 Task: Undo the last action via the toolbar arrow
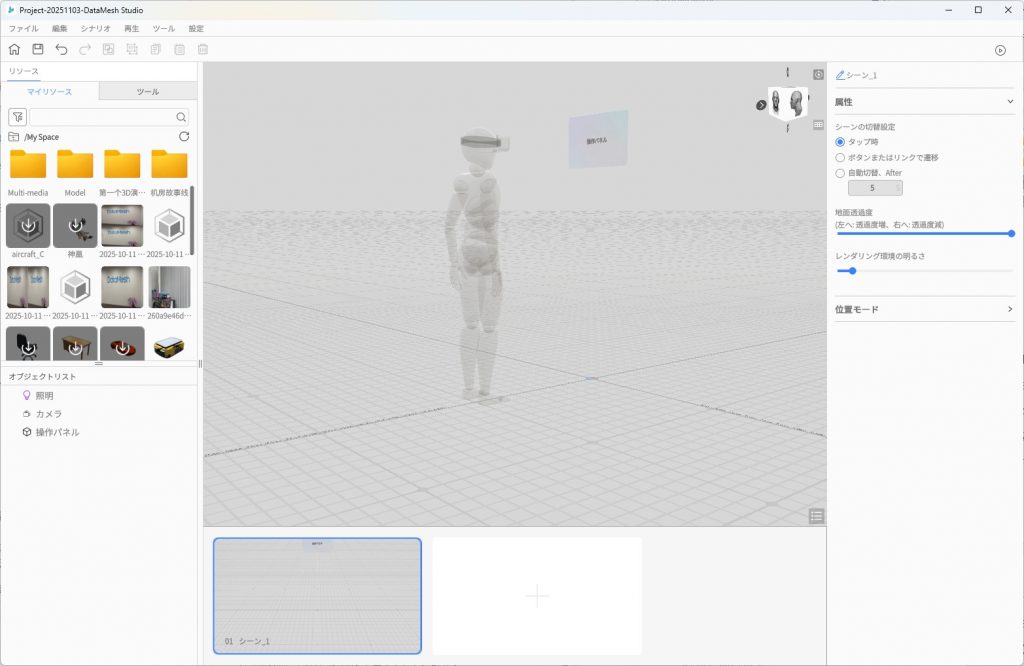(62, 49)
